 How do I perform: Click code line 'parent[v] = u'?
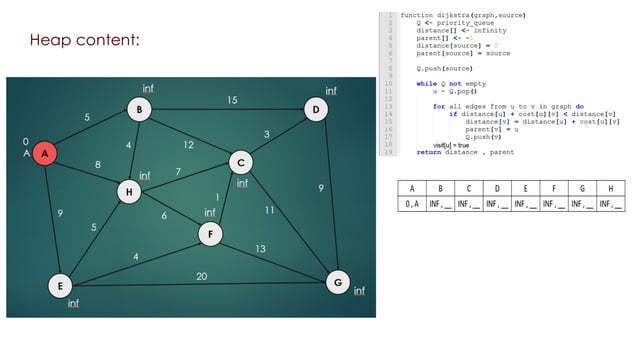pos(492,129)
